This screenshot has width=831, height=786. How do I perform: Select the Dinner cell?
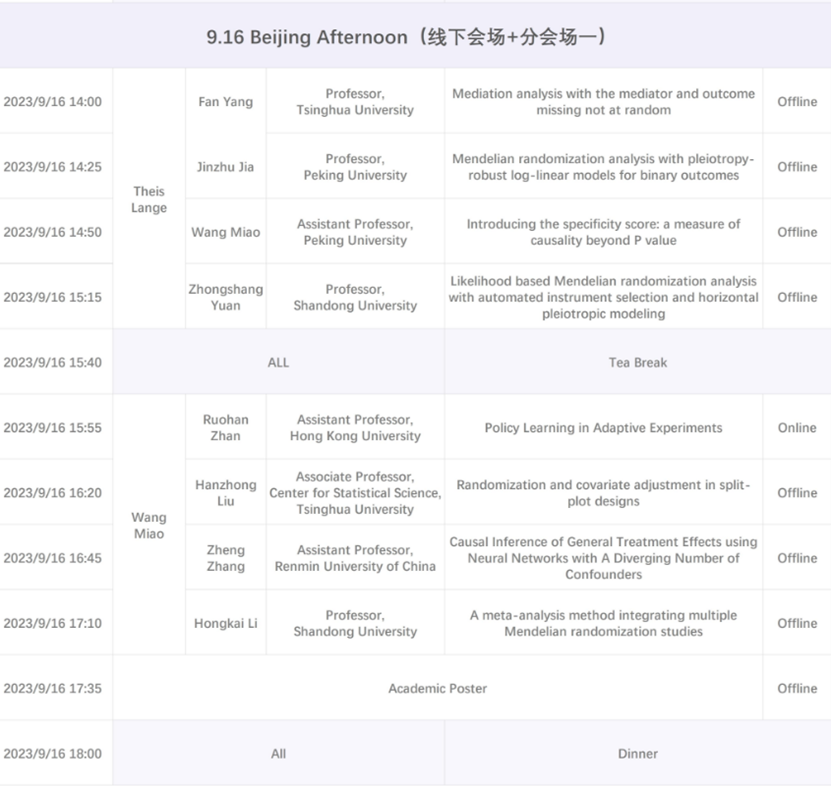(x=637, y=754)
